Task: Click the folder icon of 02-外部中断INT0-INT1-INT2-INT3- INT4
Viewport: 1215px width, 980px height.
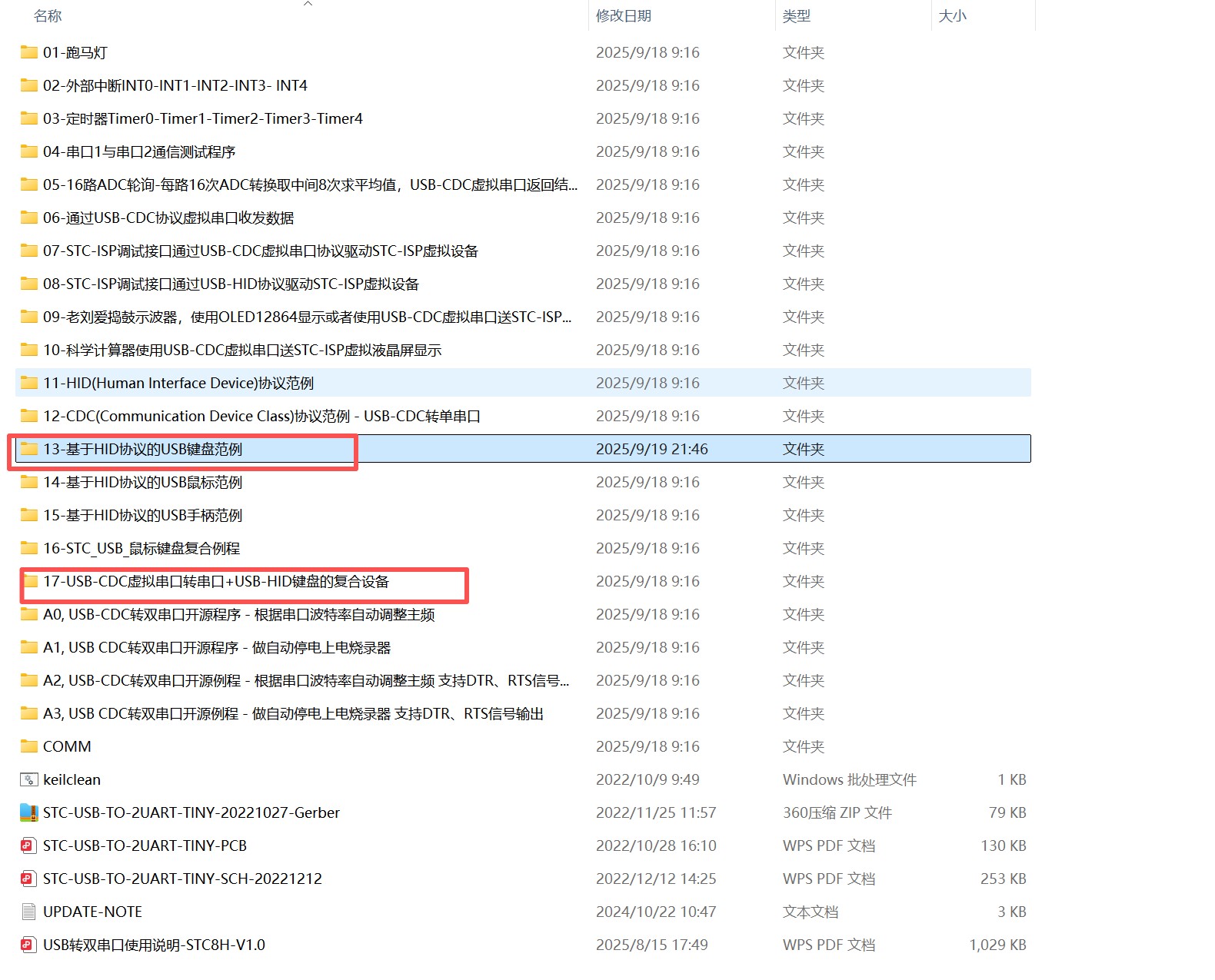Action: 29,85
